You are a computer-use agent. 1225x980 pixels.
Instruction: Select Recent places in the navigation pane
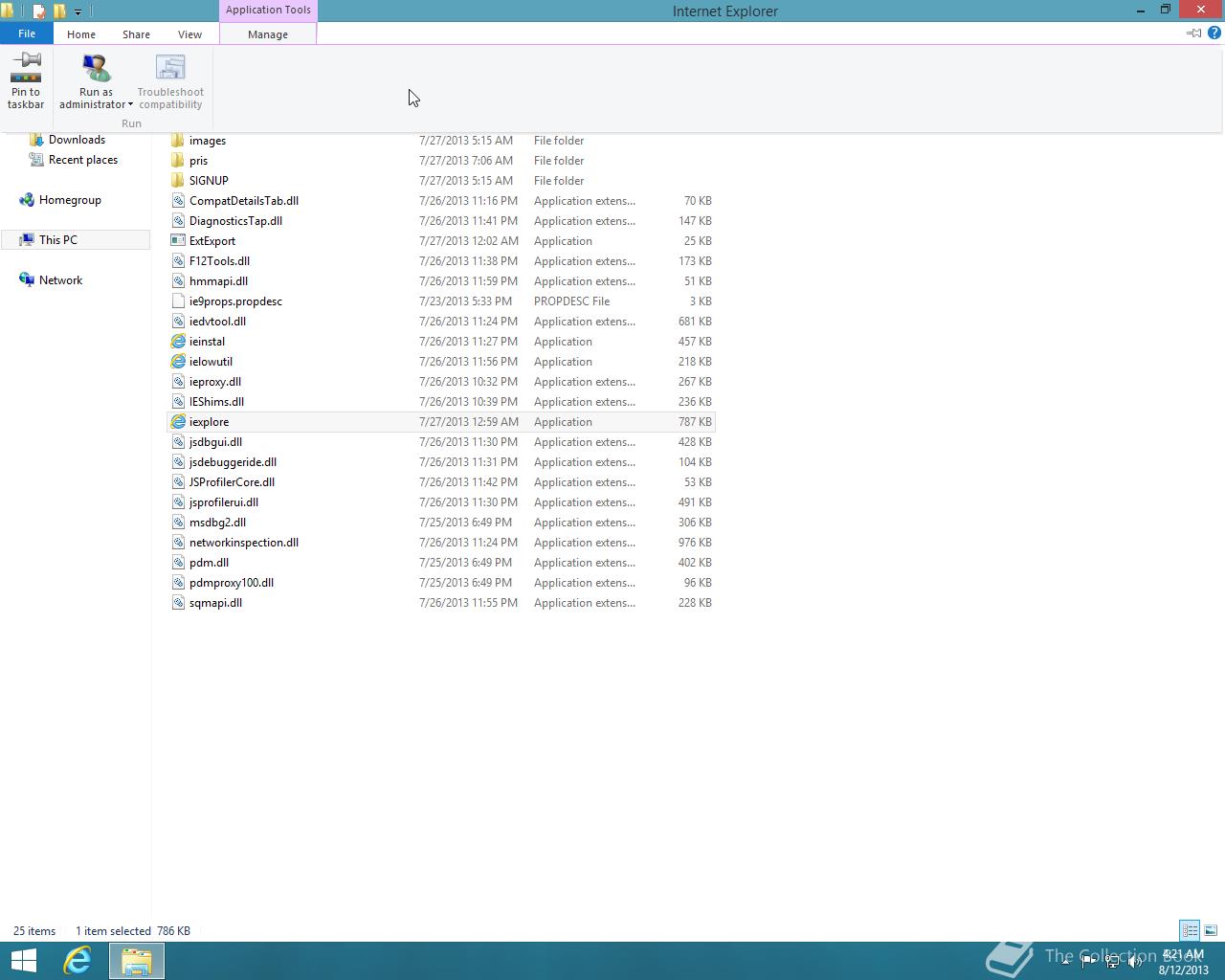tap(83, 160)
